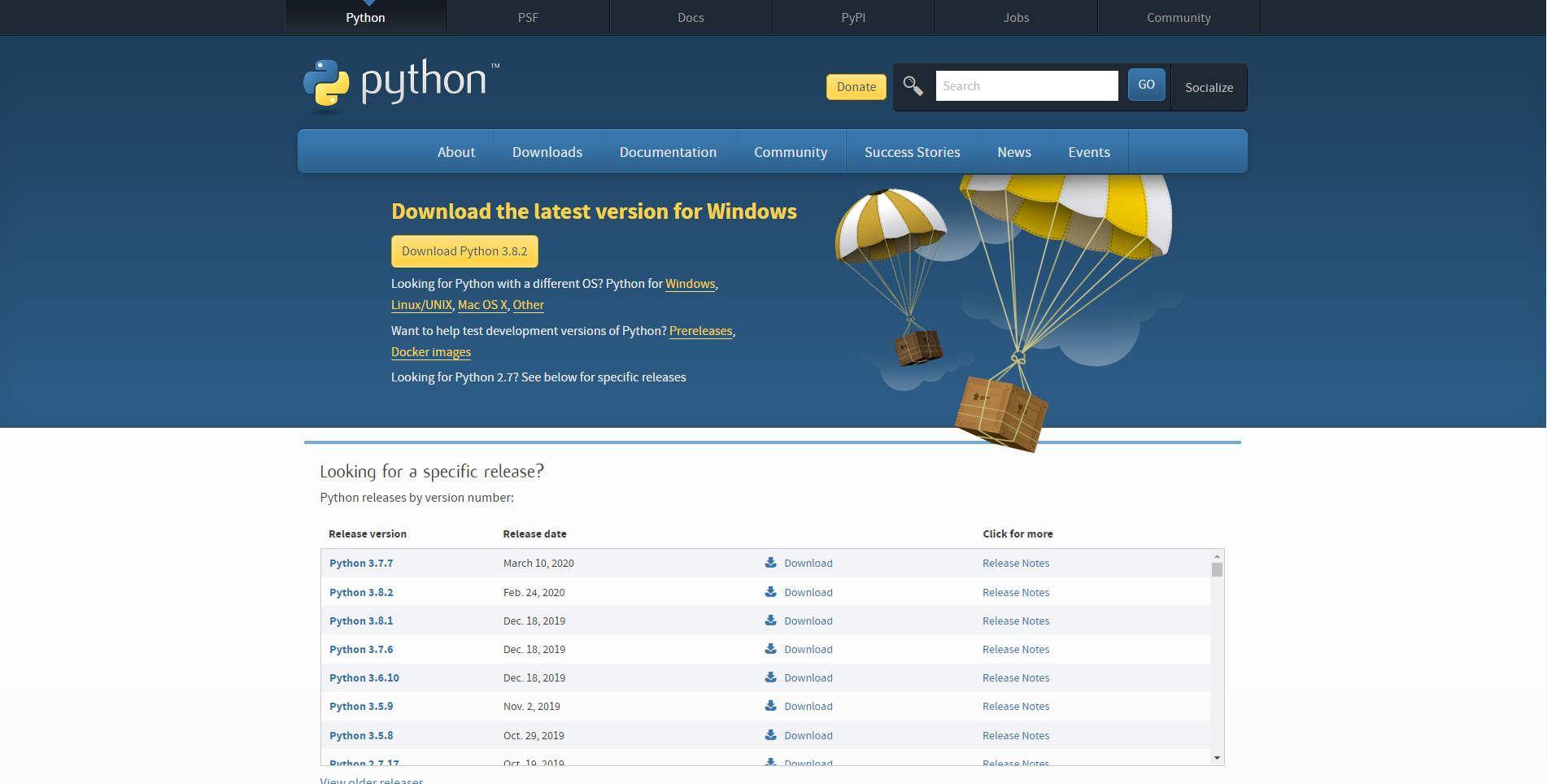Viewport: 1547px width, 784px height.
Task: Open Python 3.8.1 release link
Action: coord(361,621)
